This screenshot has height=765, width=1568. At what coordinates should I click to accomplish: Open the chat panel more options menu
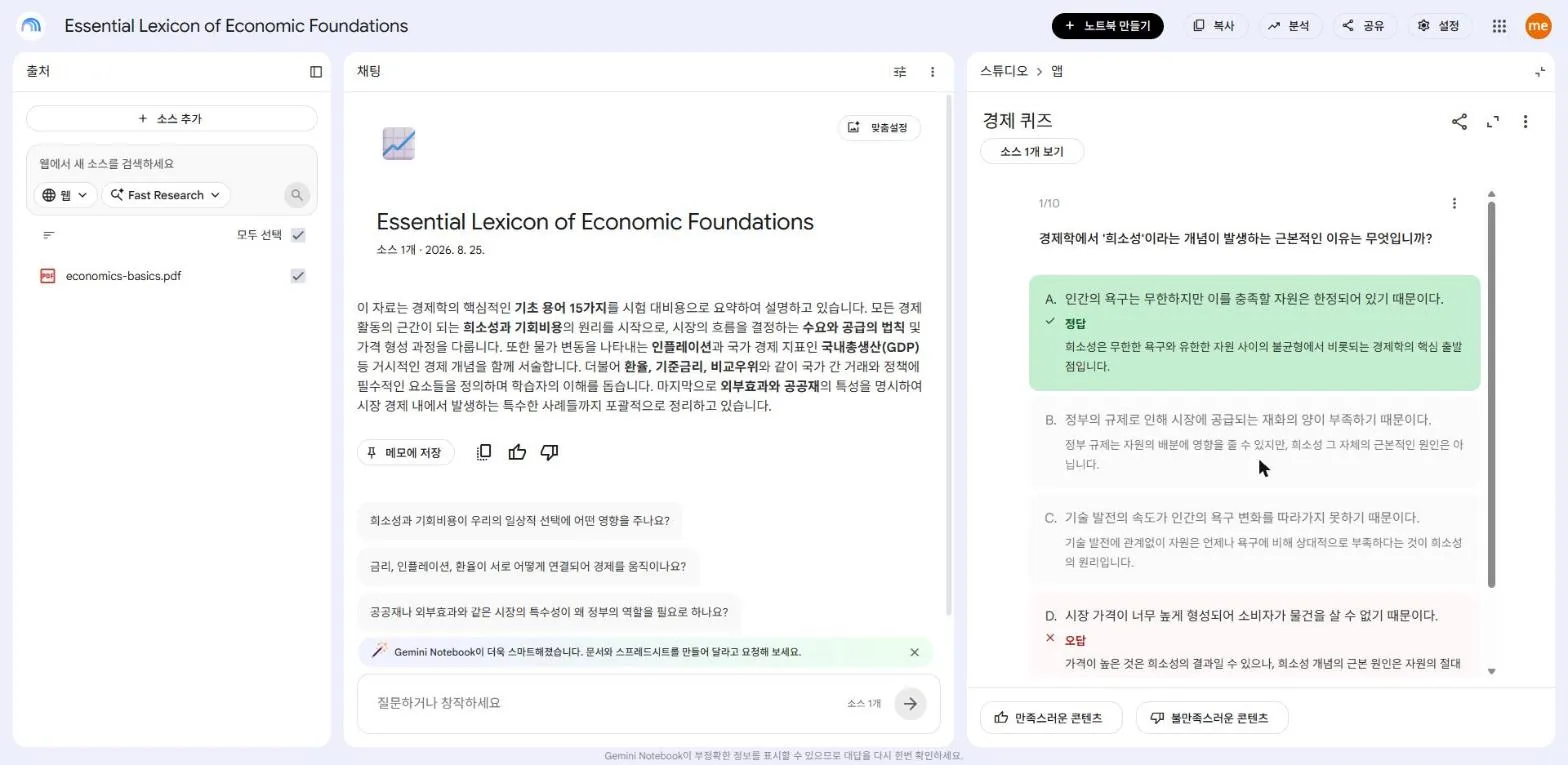932,72
